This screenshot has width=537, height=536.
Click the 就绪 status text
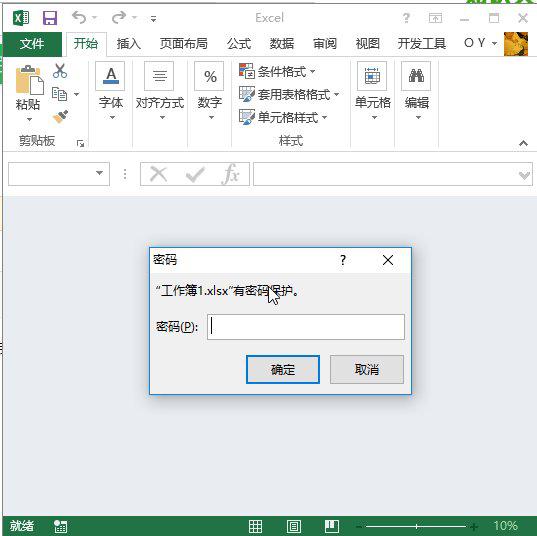point(22,526)
